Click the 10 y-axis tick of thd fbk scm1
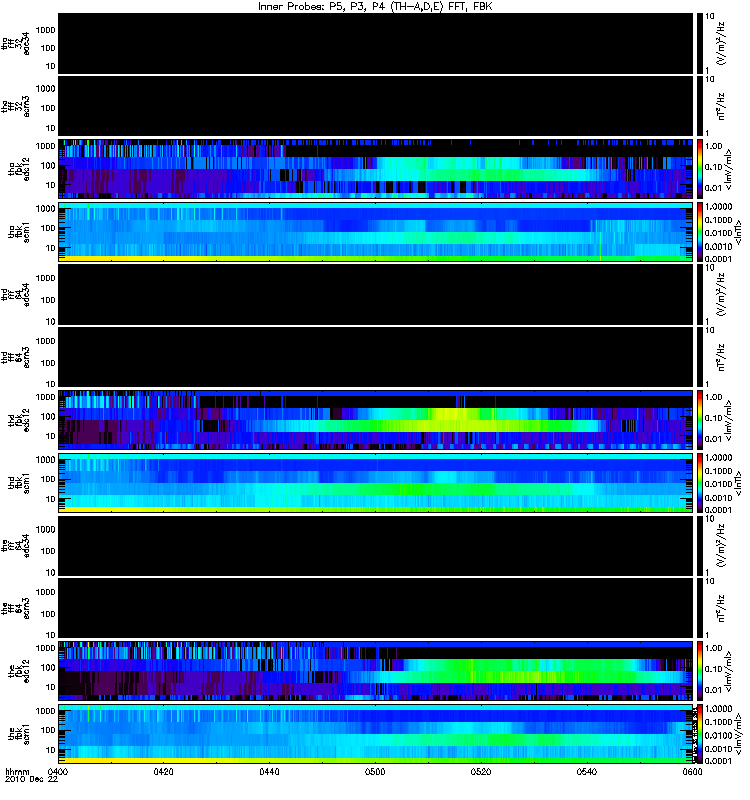This screenshot has height=800, width=750. point(51,499)
